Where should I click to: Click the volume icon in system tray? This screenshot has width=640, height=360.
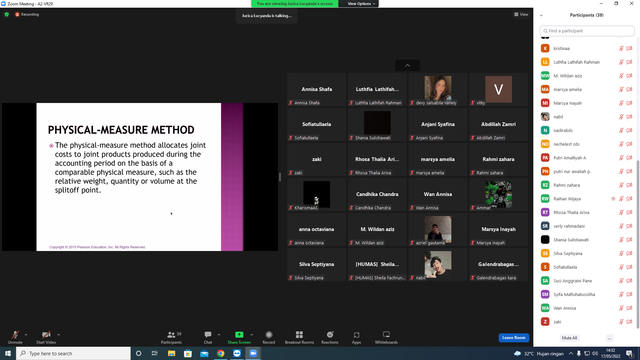(595, 353)
